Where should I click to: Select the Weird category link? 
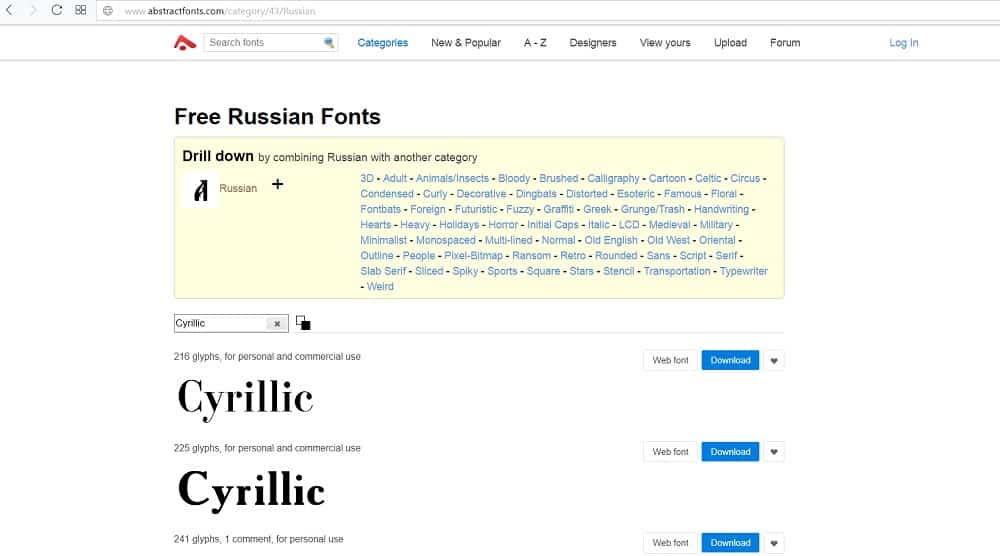point(380,286)
